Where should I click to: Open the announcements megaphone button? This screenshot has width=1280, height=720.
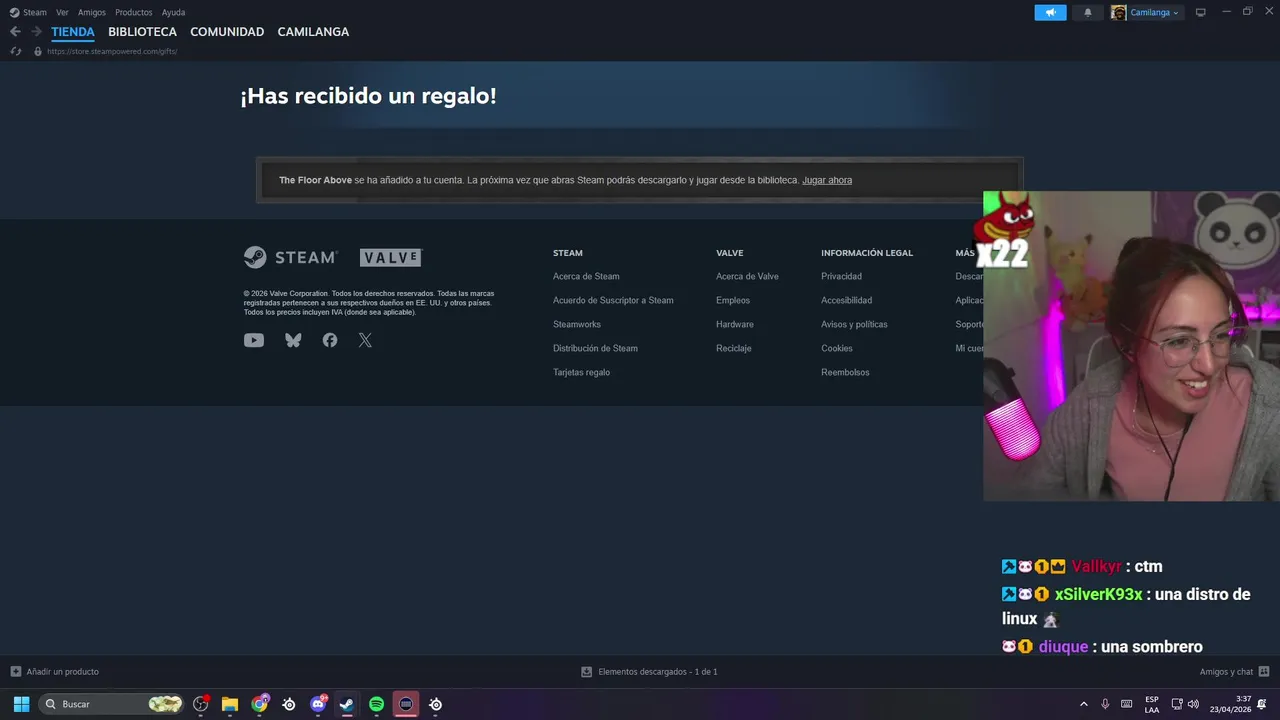click(x=1050, y=12)
